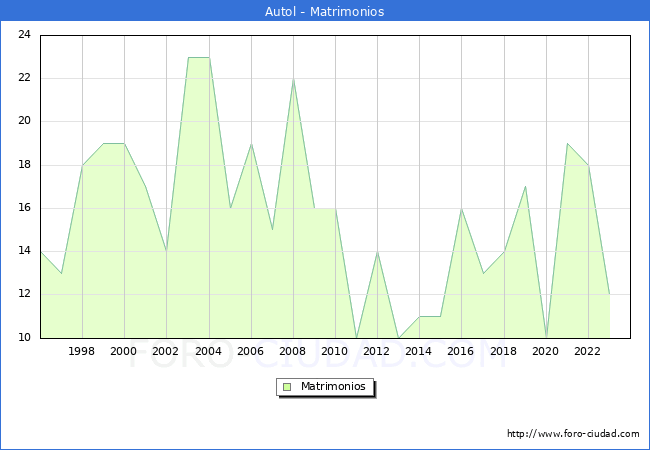Click the x-axis label 2018
This screenshot has width=650, height=450.
click(x=504, y=351)
